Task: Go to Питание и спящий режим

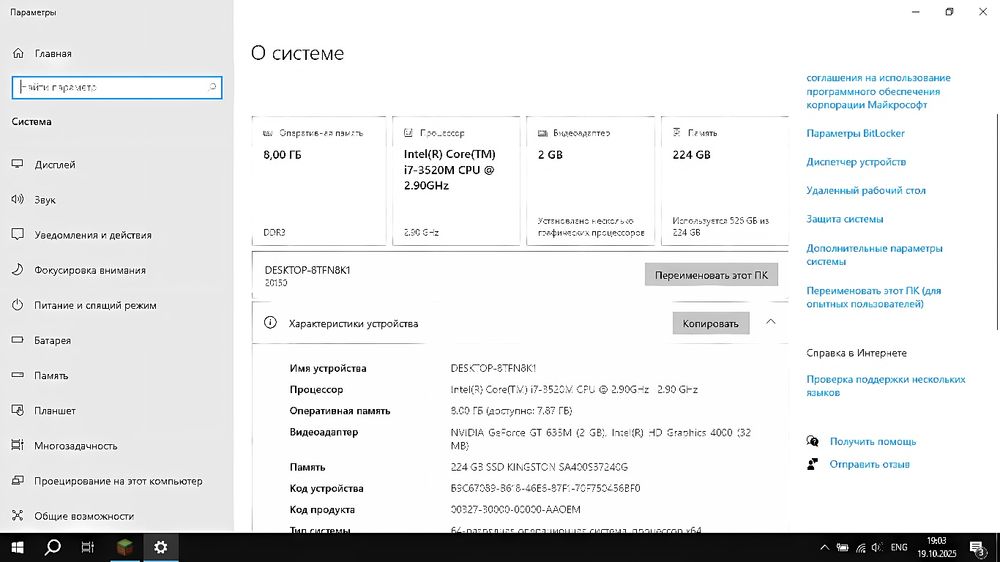Action: (95, 305)
